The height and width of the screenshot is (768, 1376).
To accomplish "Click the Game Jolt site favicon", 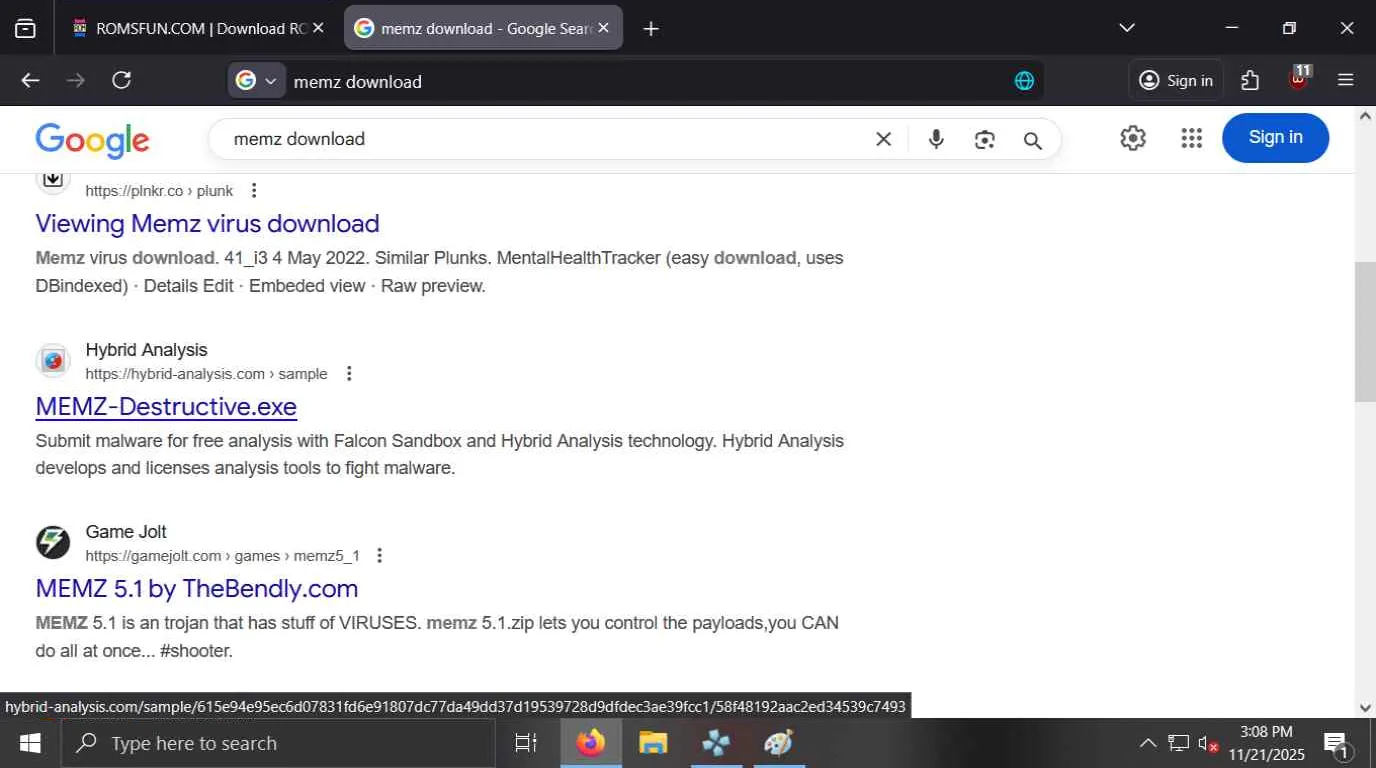I will coord(53,543).
